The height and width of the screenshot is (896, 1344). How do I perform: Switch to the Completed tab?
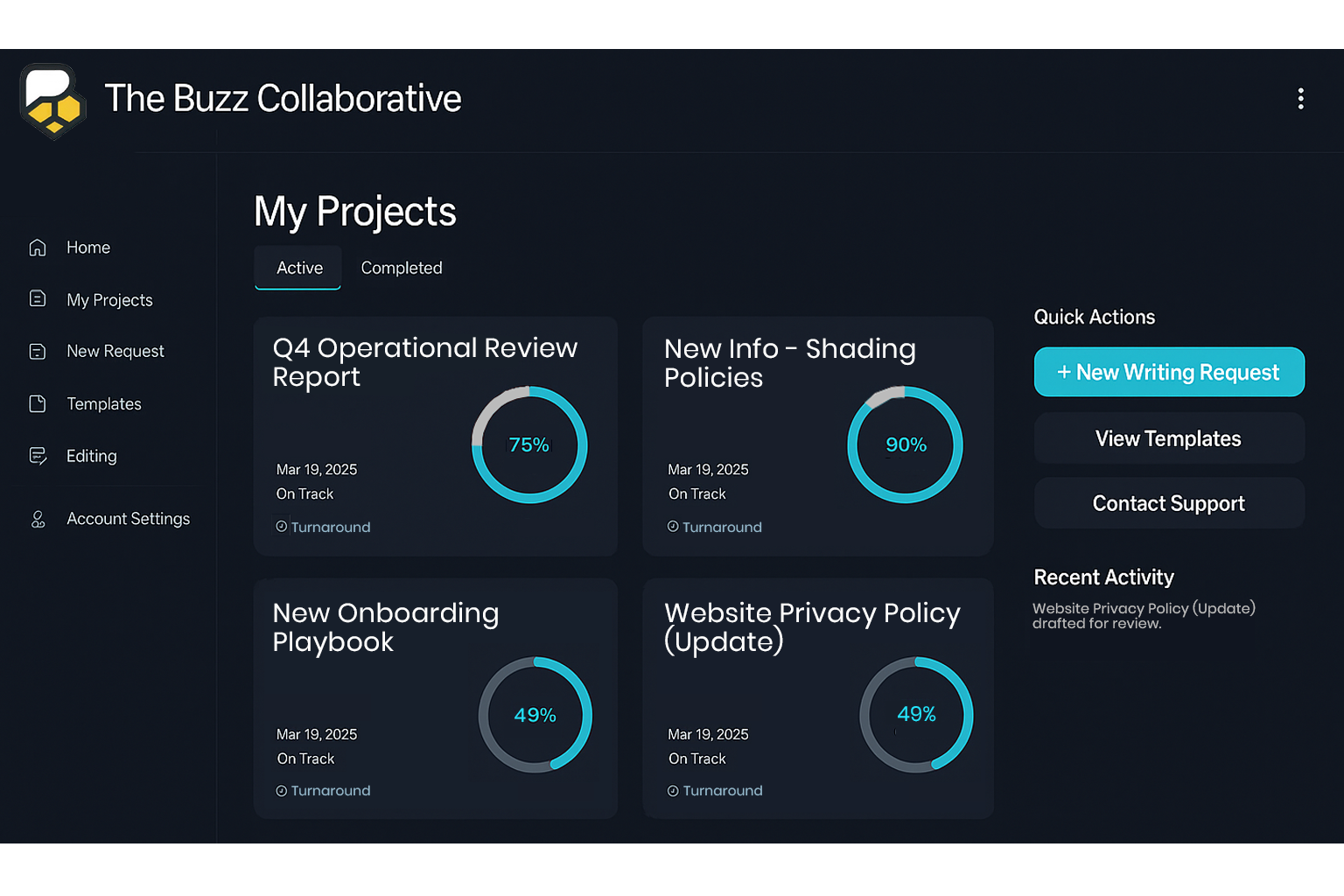click(402, 268)
